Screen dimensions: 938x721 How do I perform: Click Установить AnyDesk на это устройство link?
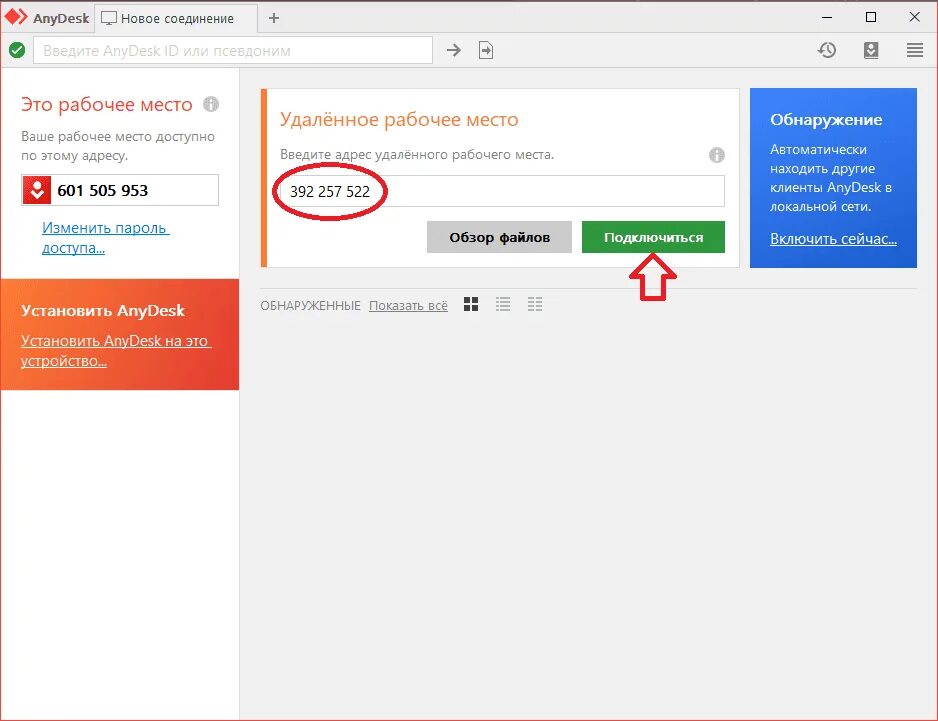116,351
